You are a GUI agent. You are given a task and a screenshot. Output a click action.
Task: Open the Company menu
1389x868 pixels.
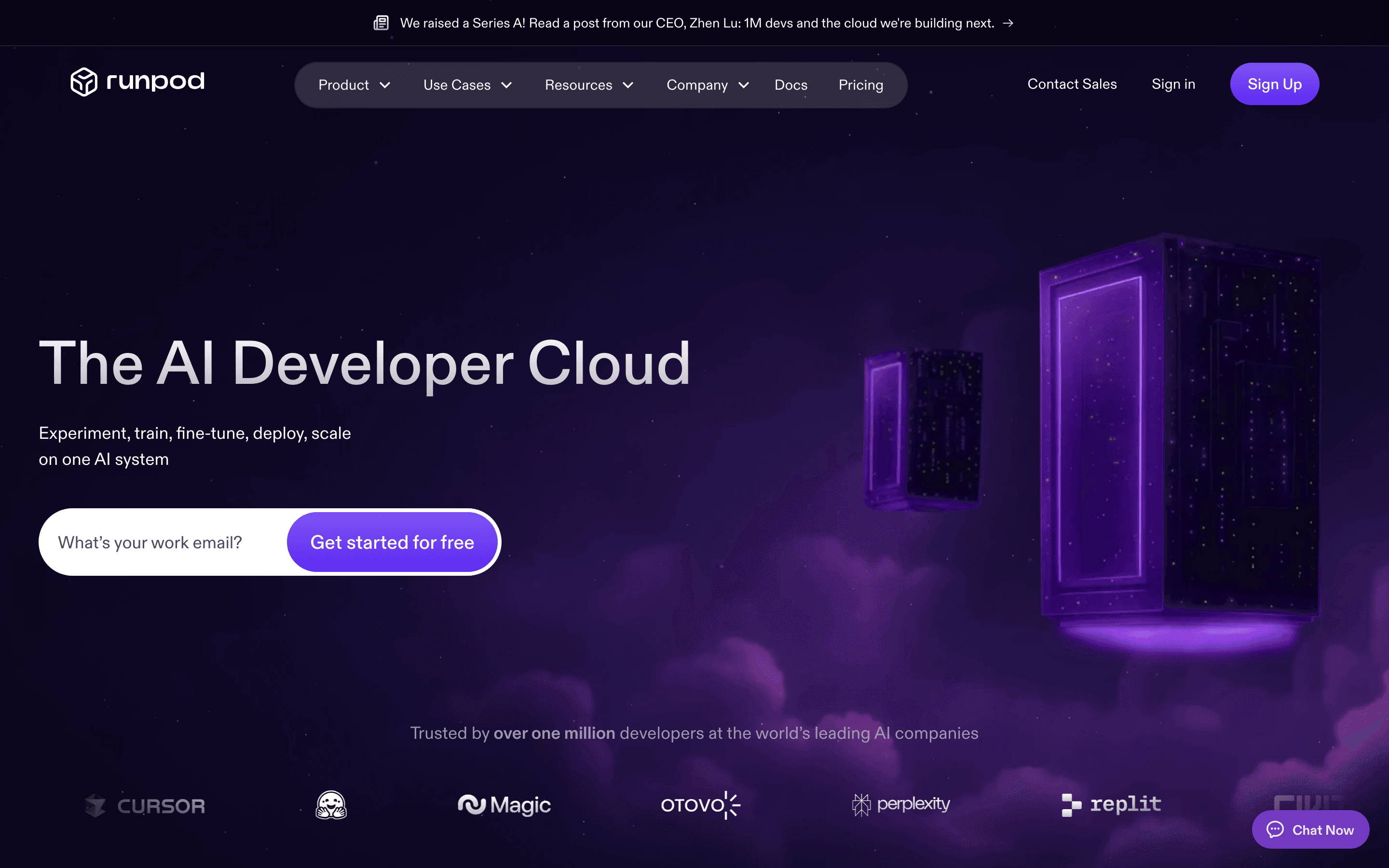[x=708, y=85]
